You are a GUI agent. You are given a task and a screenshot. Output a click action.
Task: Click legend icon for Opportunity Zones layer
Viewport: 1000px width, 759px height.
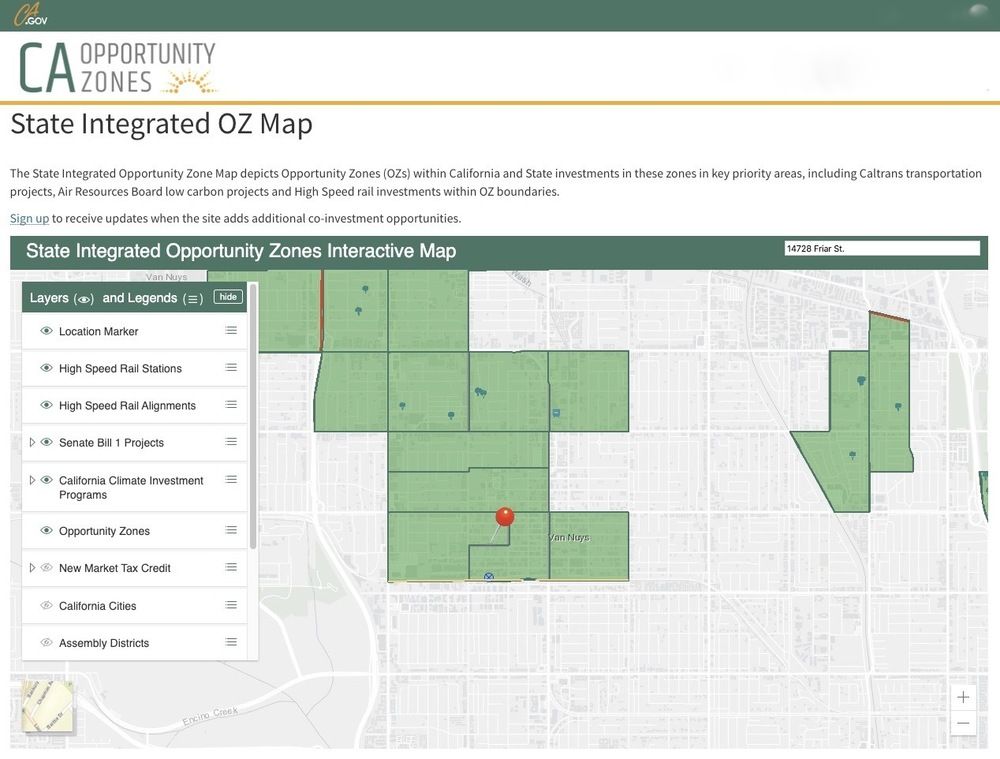tap(231, 530)
